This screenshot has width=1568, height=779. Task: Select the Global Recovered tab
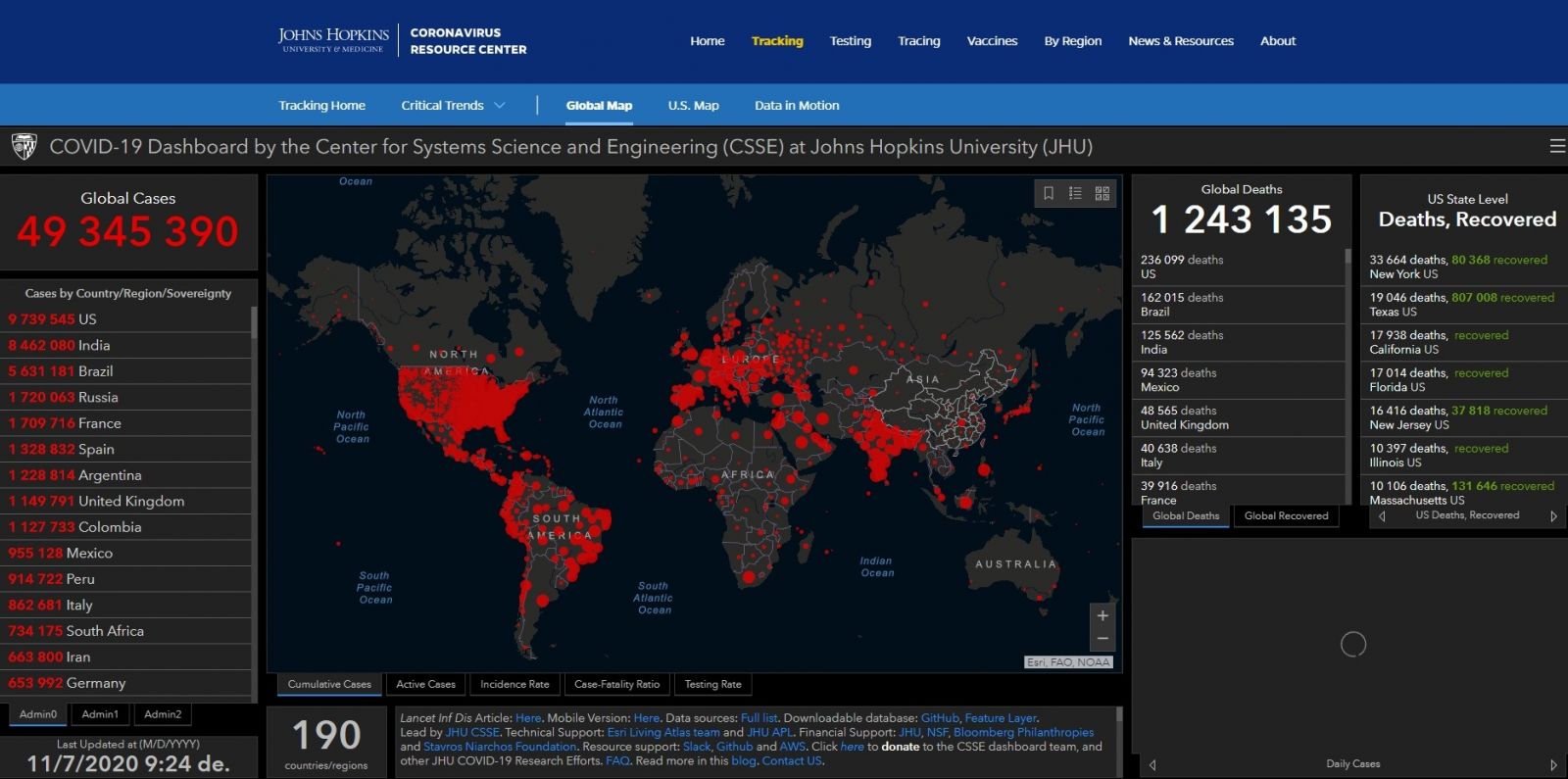[x=1286, y=515]
